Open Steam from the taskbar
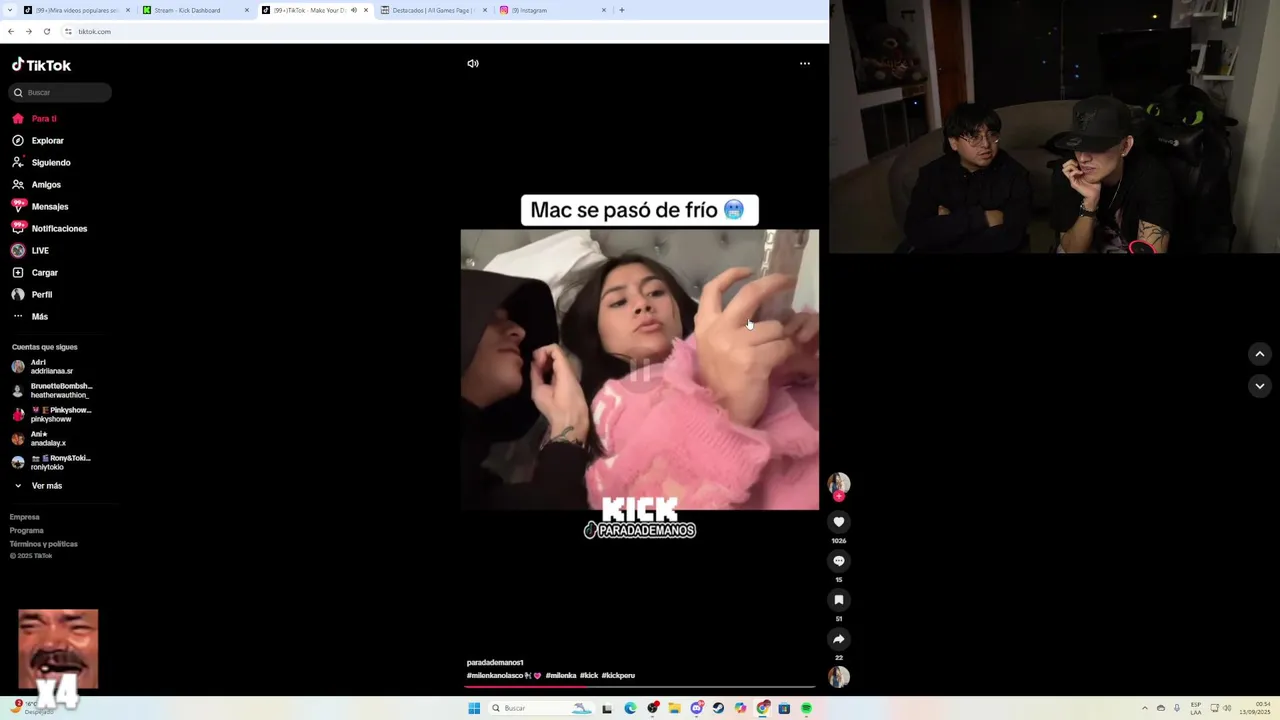Image resolution: width=1280 pixels, height=720 pixels. tap(718, 708)
